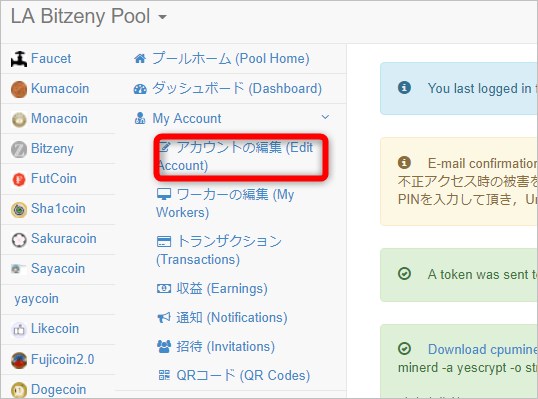The image size is (538, 399).
Task: Open 収益 (Earnings) menu item
Action: (222, 289)
